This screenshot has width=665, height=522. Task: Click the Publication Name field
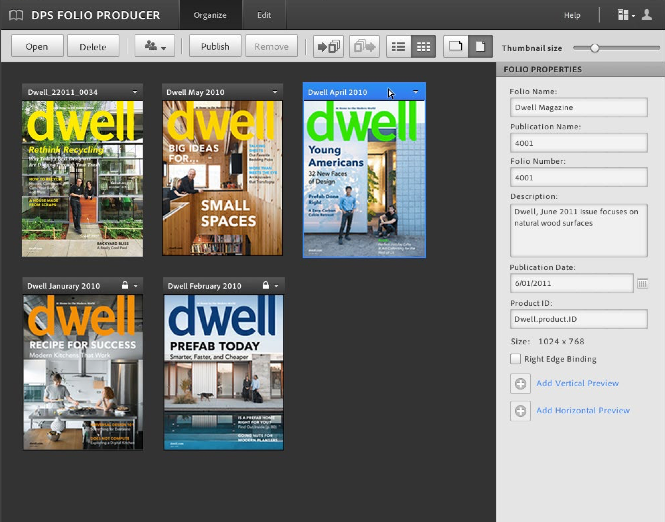(579, 143)
